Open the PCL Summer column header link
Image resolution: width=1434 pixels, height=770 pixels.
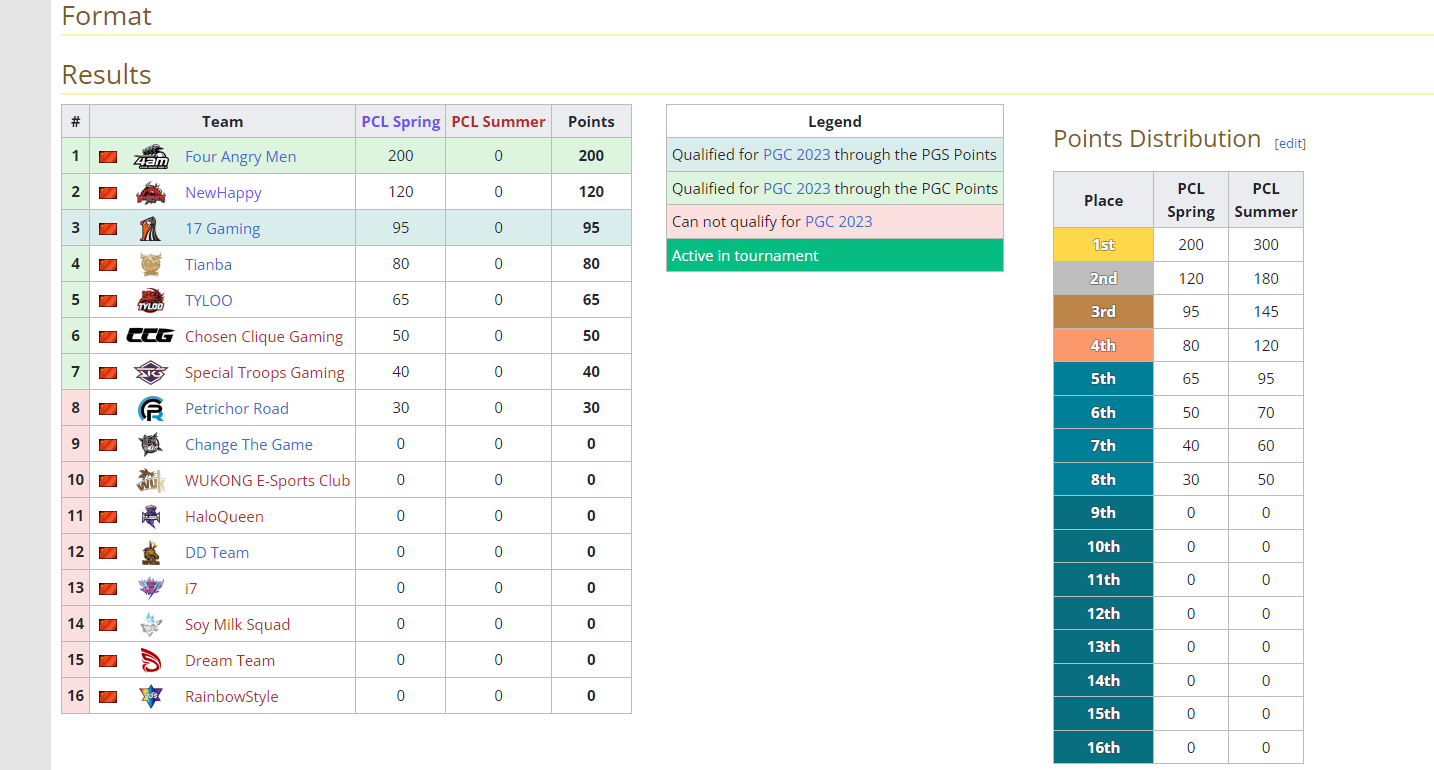click(498, 122)
